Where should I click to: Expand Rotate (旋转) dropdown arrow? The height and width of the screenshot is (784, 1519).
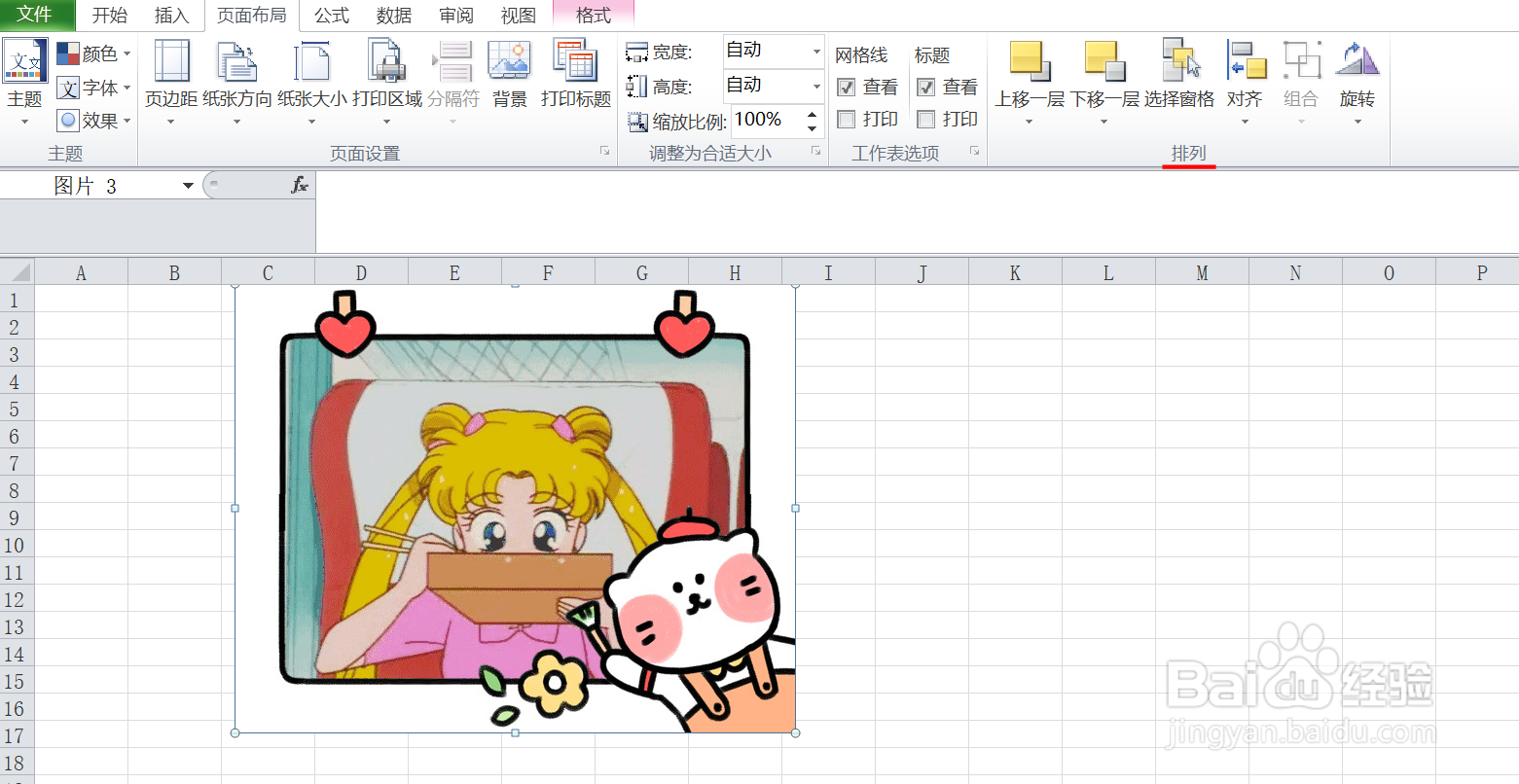[x=1356, y=123]
